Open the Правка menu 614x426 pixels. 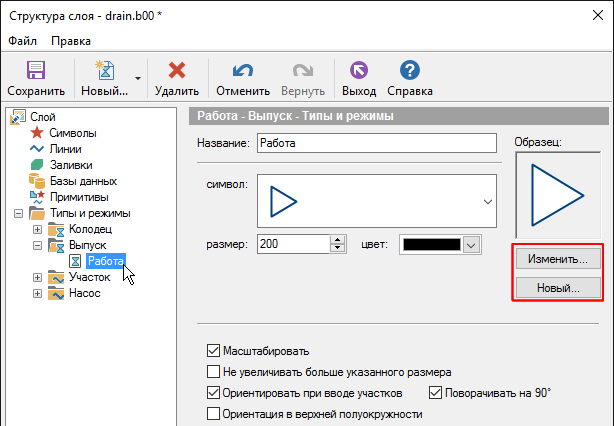tap(71, 41)
